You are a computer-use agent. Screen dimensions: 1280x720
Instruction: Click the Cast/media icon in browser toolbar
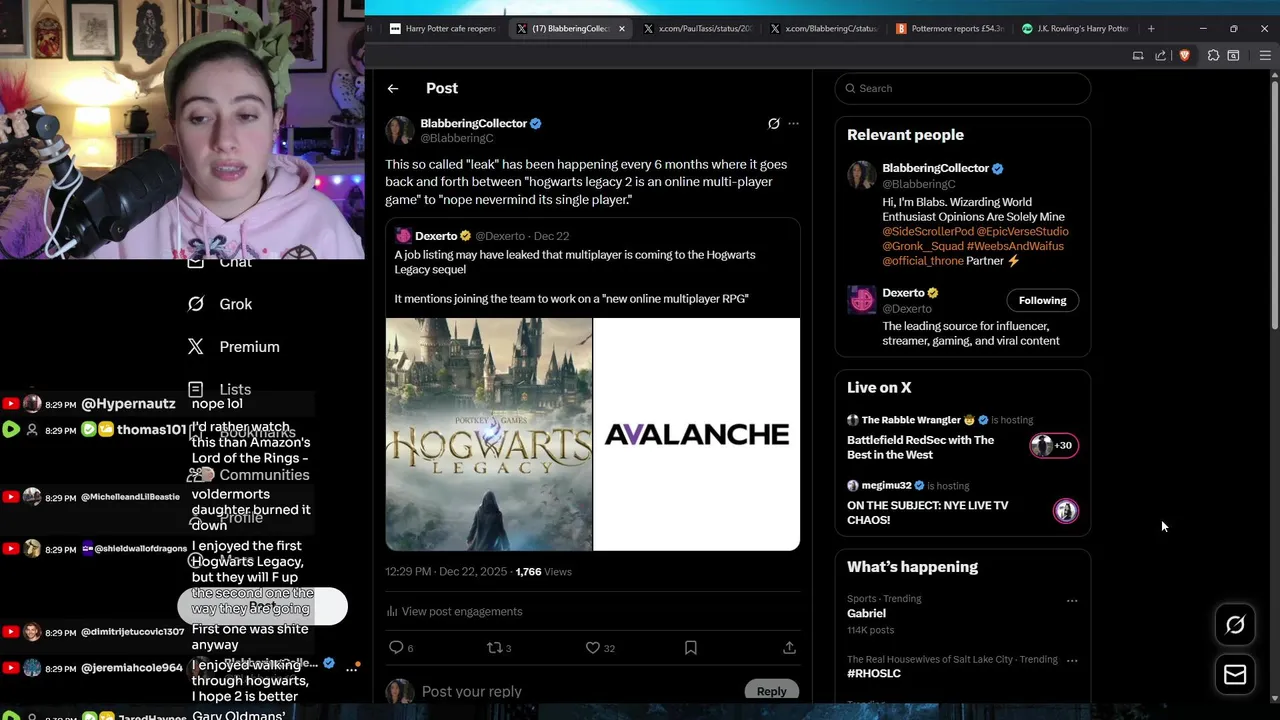click(x=1138, y=56)
